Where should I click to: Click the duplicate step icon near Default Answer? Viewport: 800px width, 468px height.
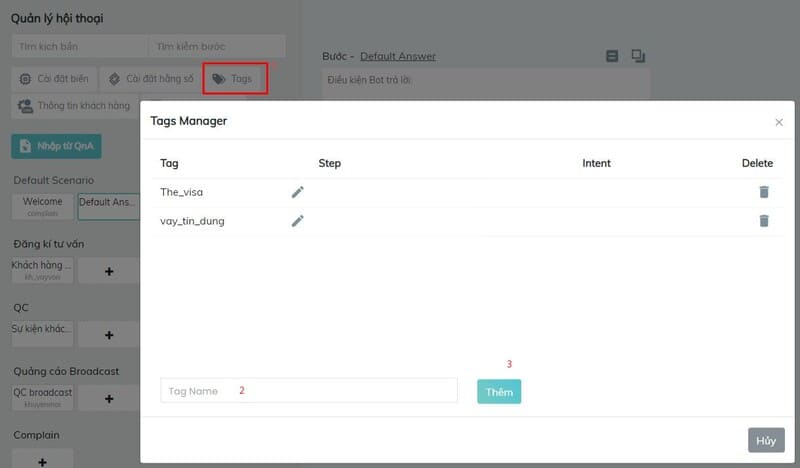point(638,56)
